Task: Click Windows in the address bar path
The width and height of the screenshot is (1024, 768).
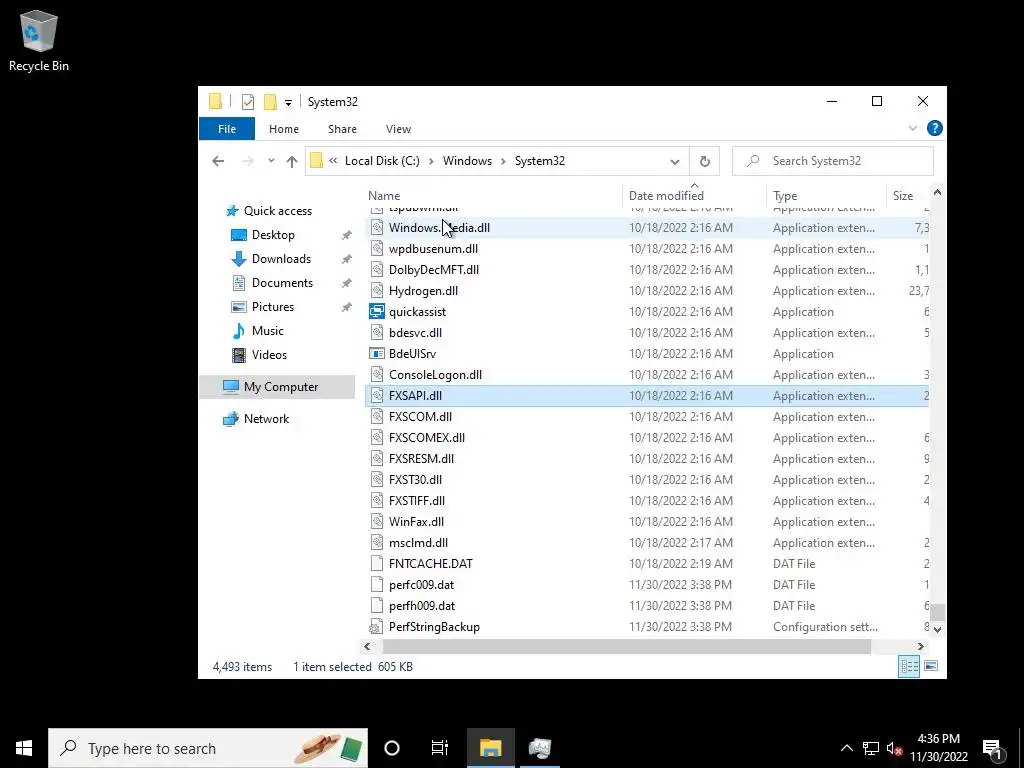Action: point(467,161)
